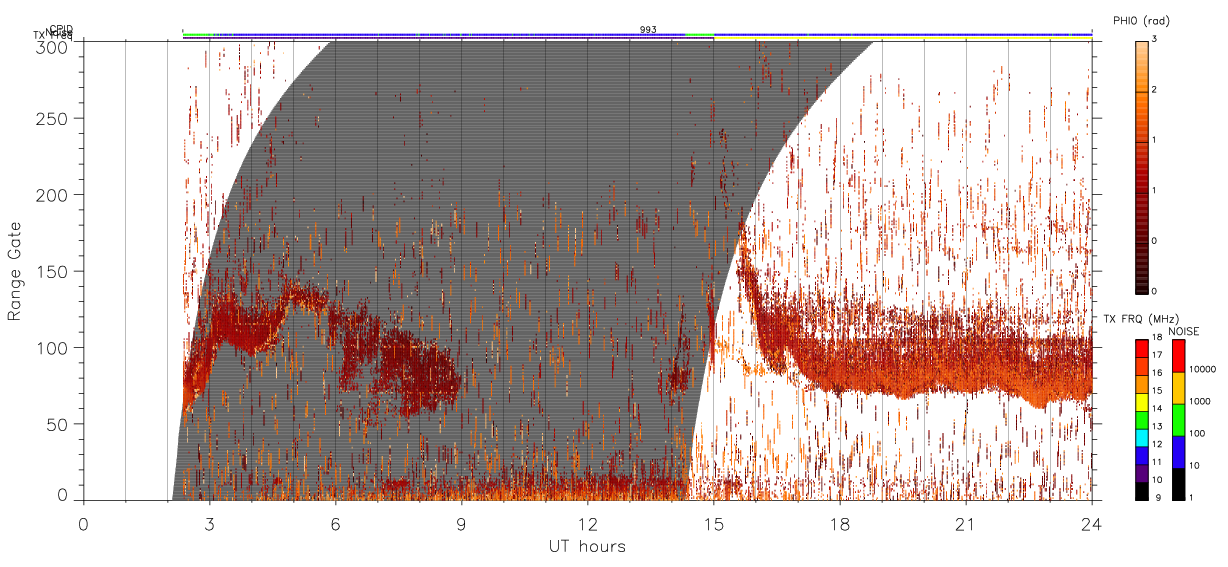Click the y-axis tick label 100
1228x567 pixels.
tap(52, 347)
